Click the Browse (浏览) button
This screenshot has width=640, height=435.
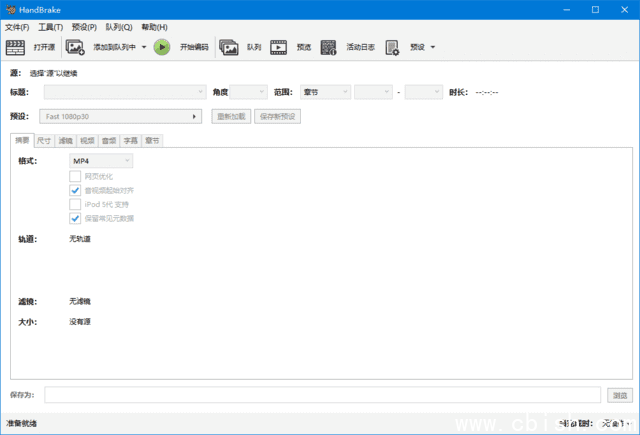[618, 395]
